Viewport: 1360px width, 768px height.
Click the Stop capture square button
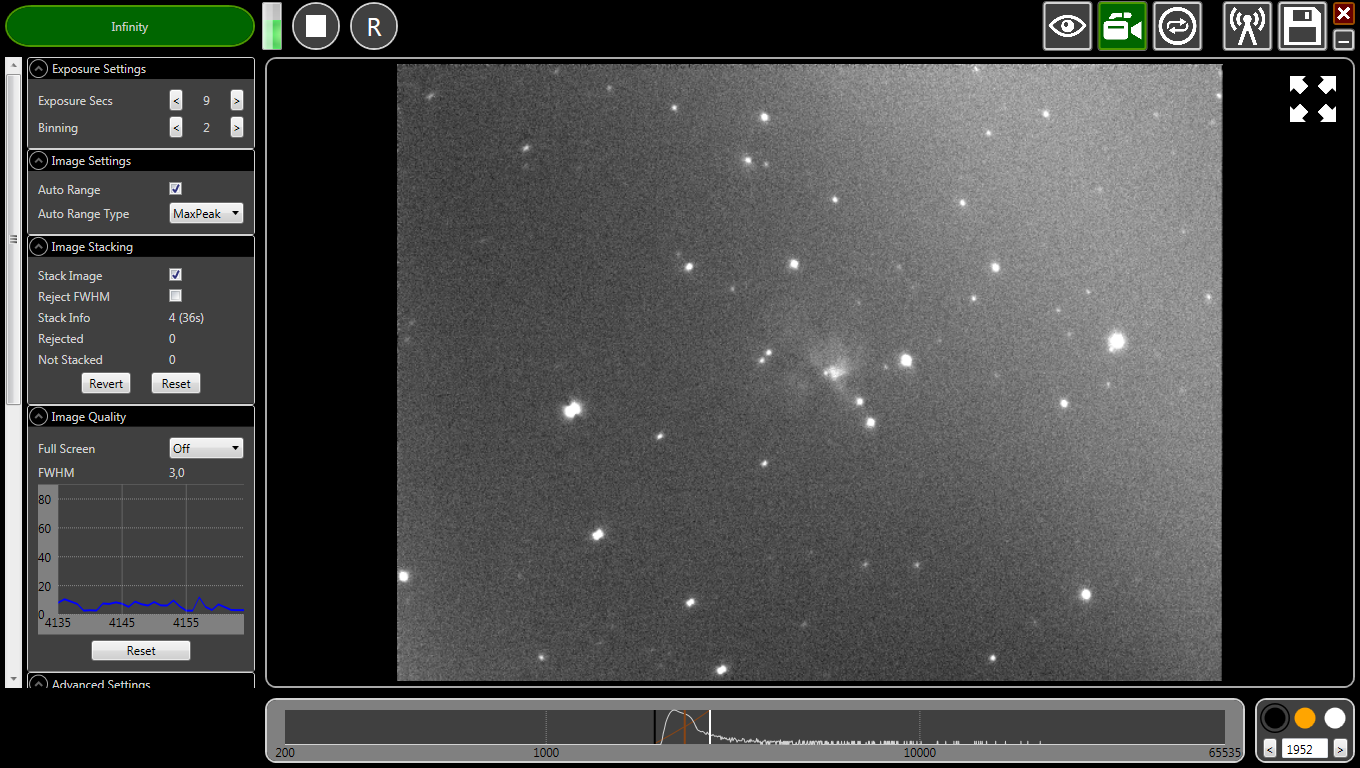pyautogui.click(x=316, y=26)
